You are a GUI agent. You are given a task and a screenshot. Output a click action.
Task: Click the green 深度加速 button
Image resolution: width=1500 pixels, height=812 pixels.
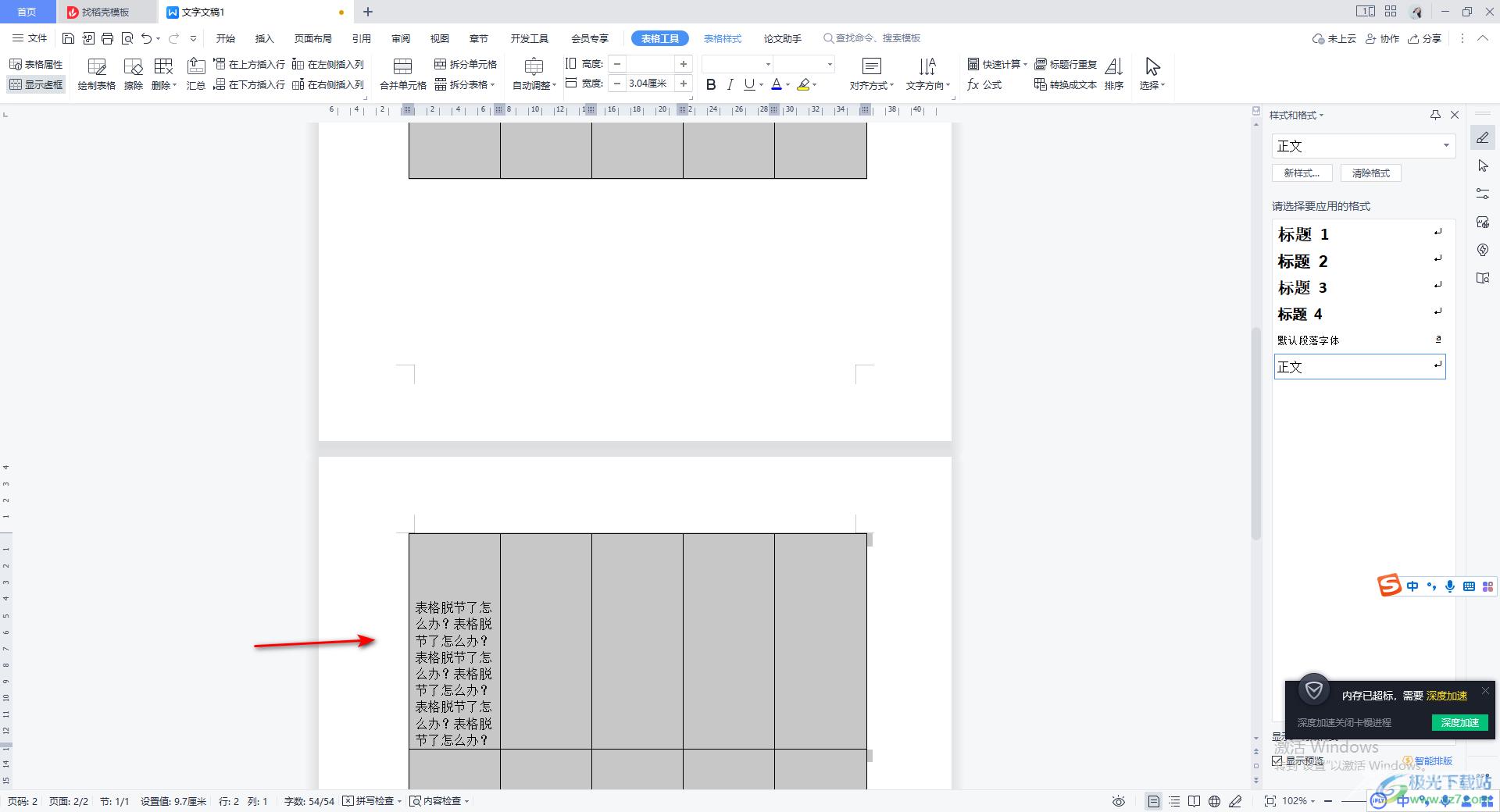[x=1459, y=722]
